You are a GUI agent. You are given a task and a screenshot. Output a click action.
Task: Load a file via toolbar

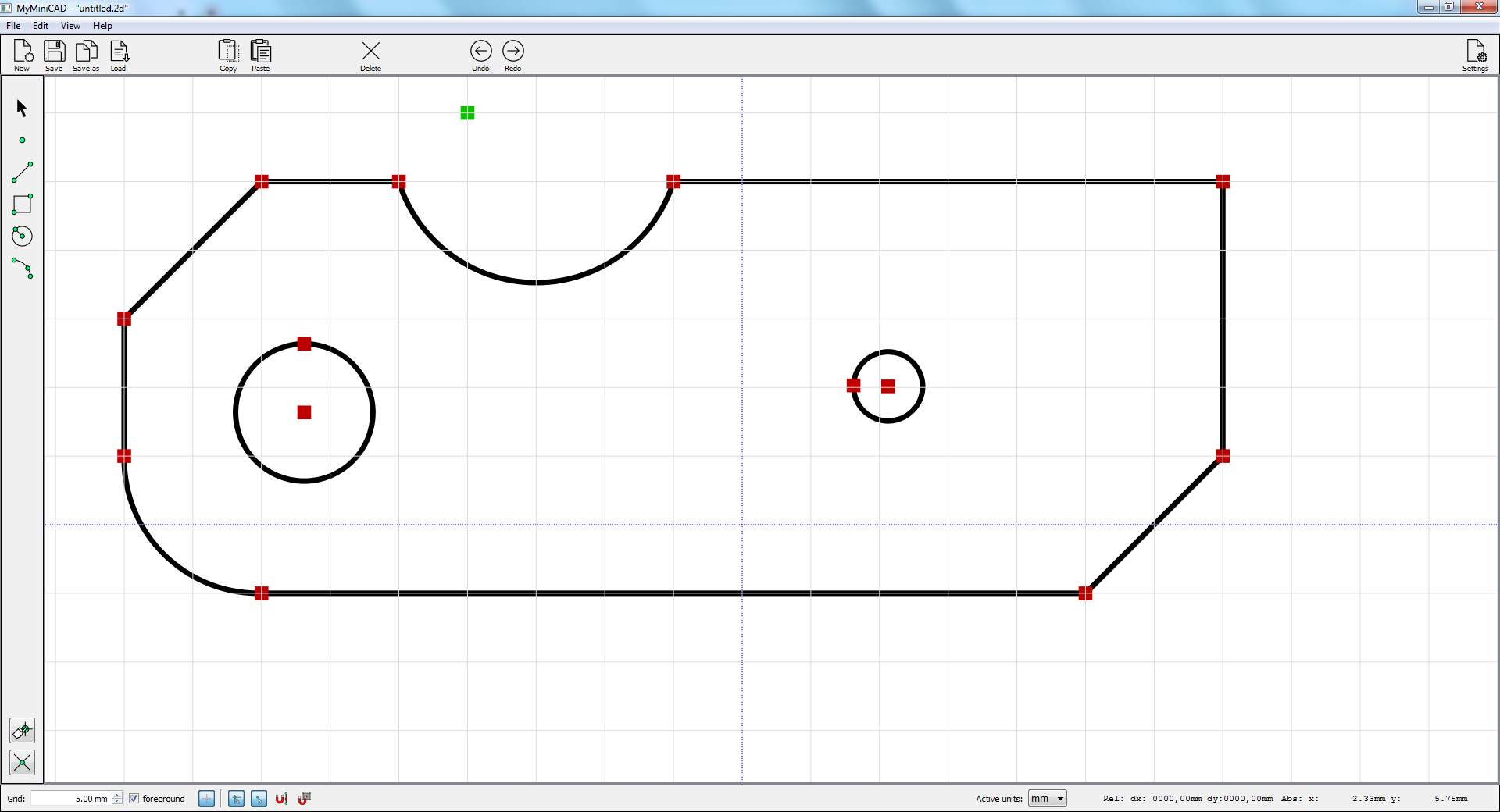click(x=118, y=55)
